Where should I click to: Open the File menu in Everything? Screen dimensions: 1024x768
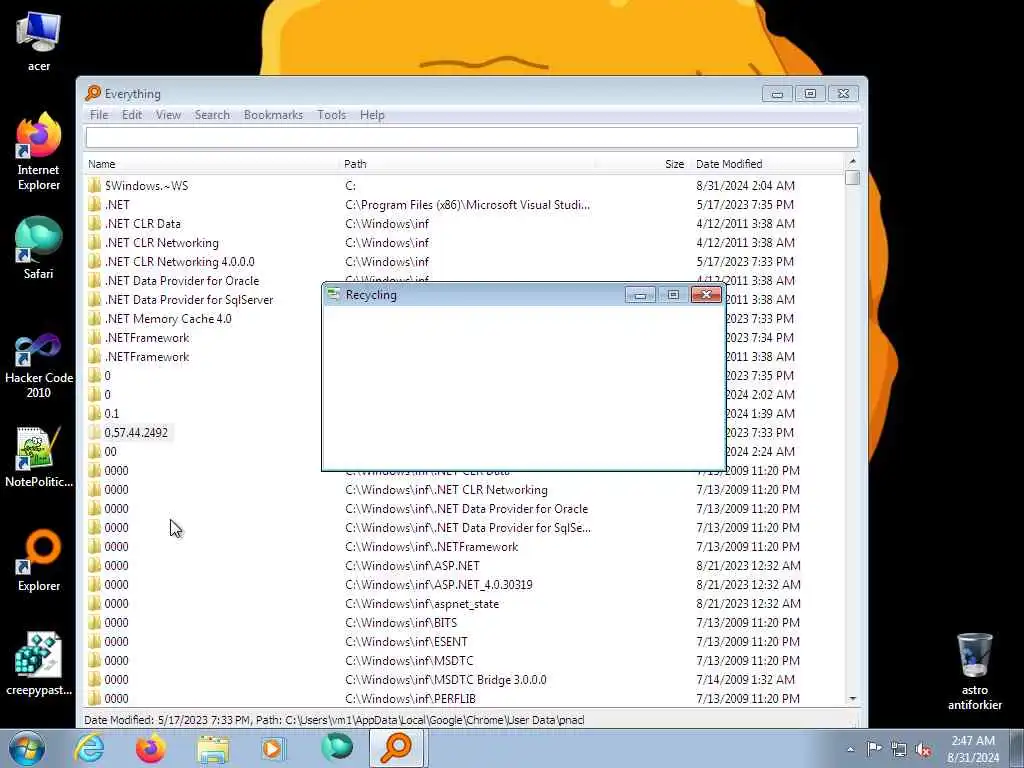point(99,115)
